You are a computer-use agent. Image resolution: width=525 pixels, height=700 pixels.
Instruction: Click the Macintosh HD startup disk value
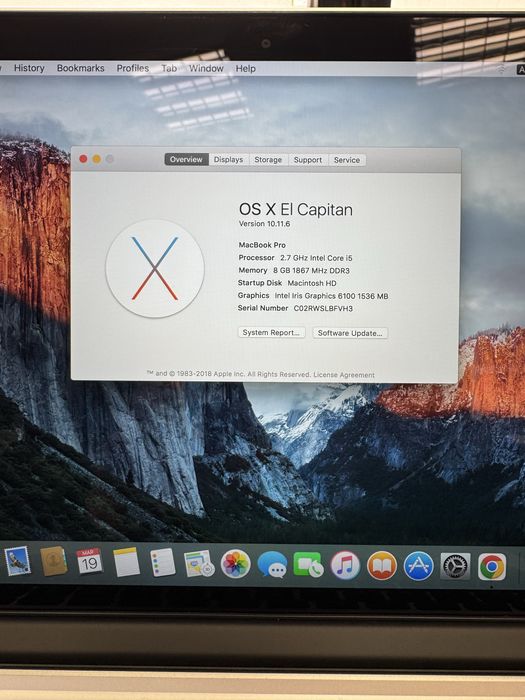[x=312, y=283]
